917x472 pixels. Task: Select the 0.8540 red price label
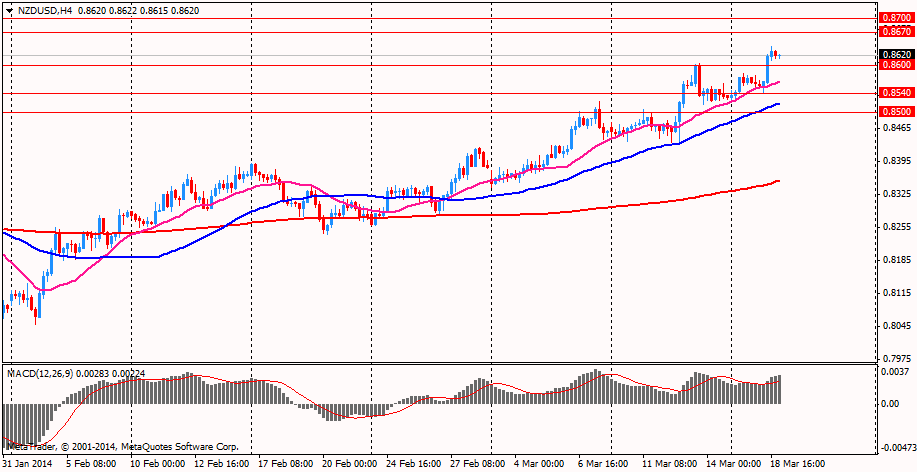tap(894, 93)
